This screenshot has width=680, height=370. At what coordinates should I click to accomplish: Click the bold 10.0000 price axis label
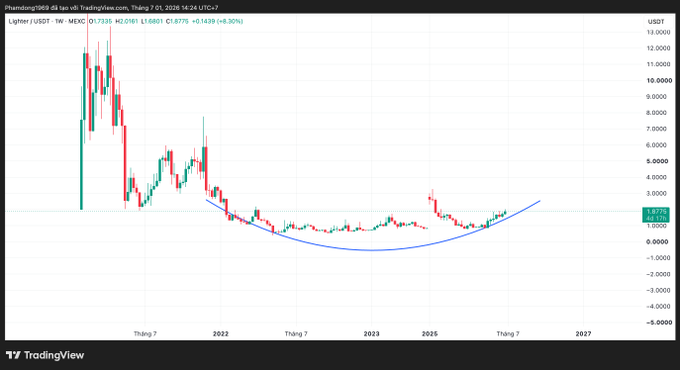659,81
